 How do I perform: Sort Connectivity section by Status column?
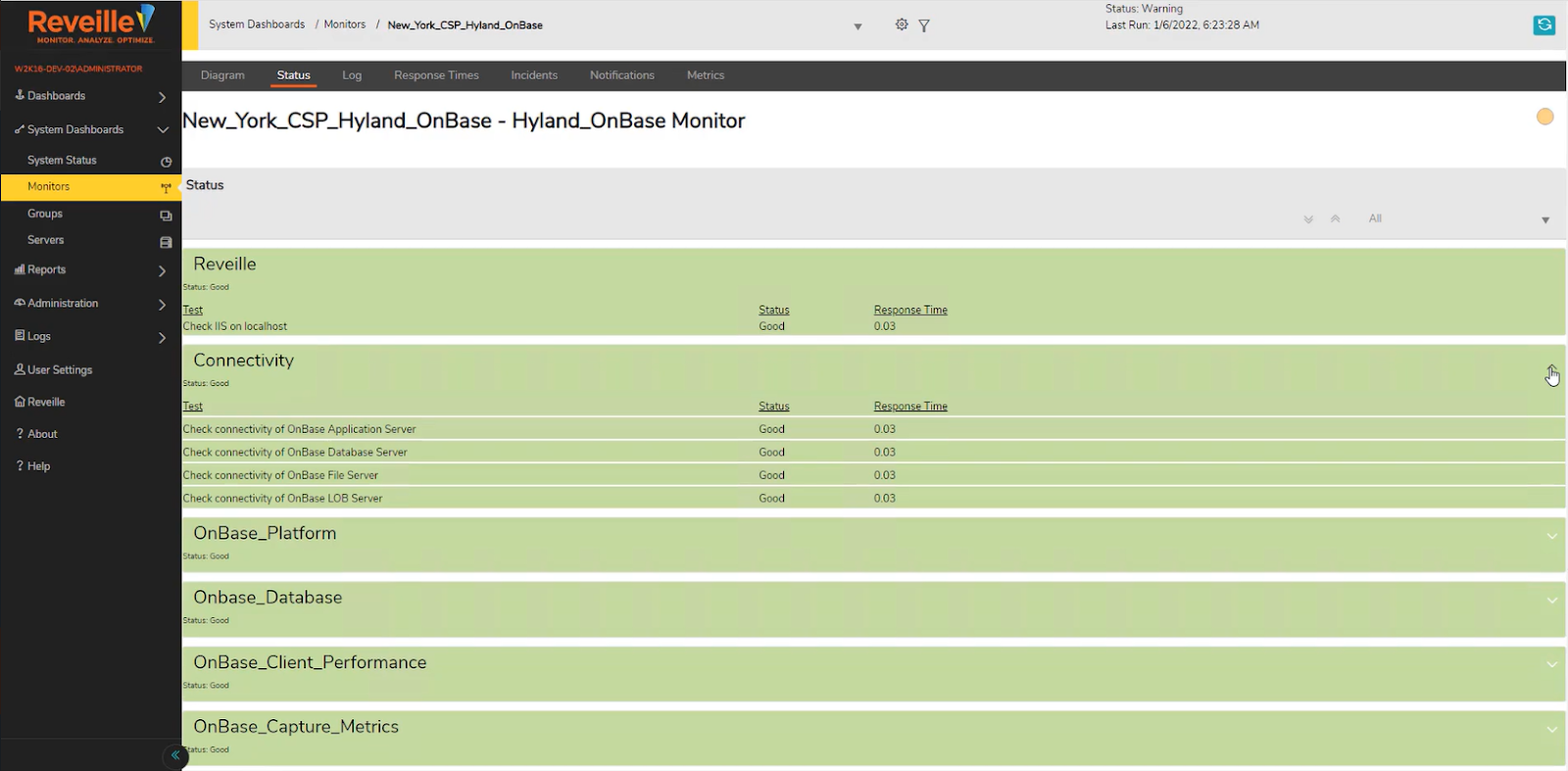pos(774,406)
